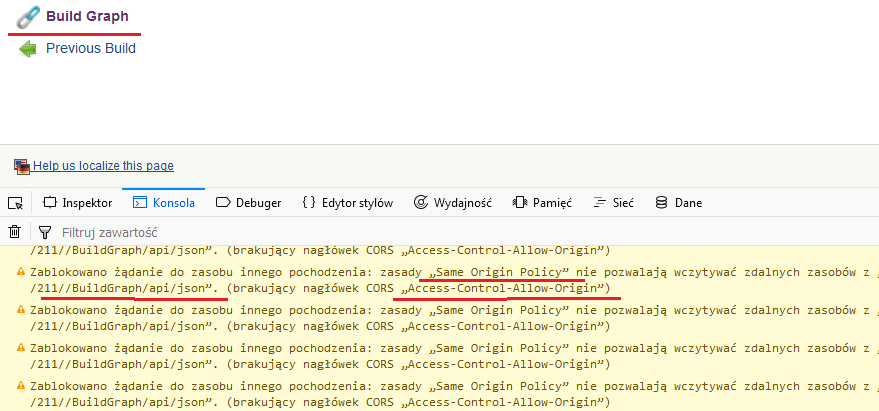Open Help us localize this page link

103,166
